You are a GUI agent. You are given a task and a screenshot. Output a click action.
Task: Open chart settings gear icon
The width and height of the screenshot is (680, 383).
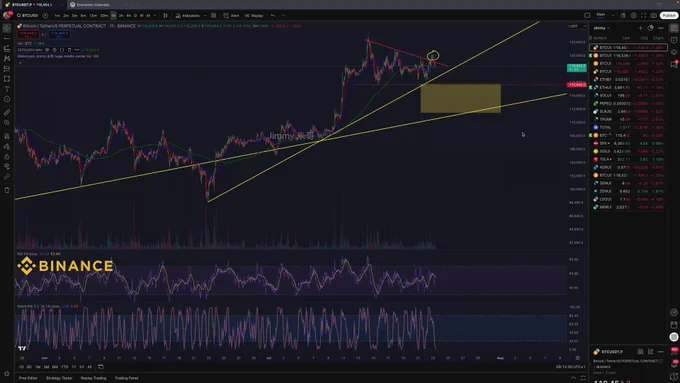tap(633, 16)
